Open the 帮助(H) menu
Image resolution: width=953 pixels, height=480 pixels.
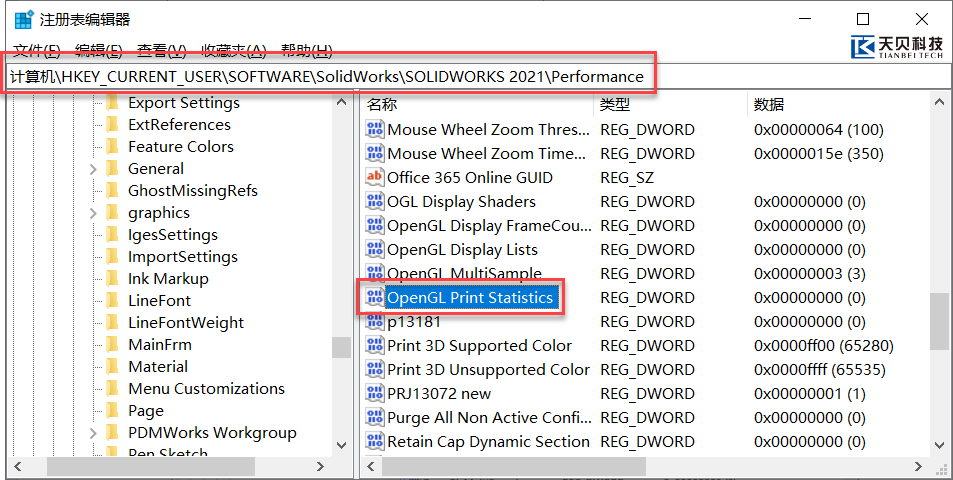pyautogui.click(x=307, y=51)
